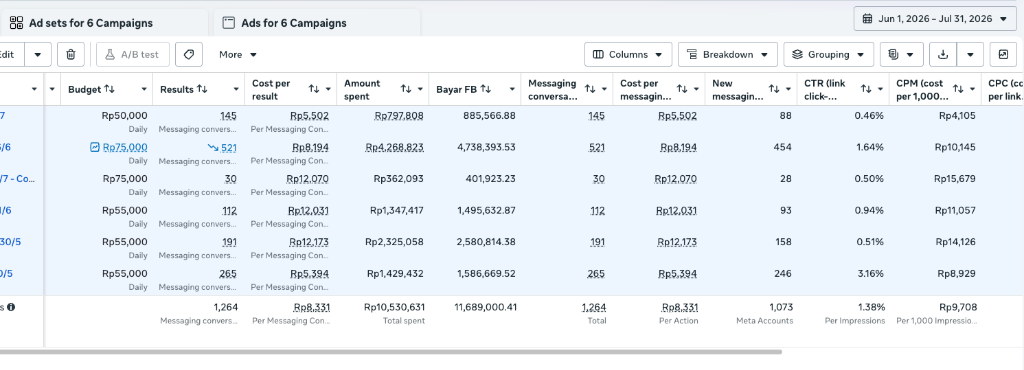Open the tag label icon button
The height and width of the screenshot is (370, 1024).
pos(189,55)
